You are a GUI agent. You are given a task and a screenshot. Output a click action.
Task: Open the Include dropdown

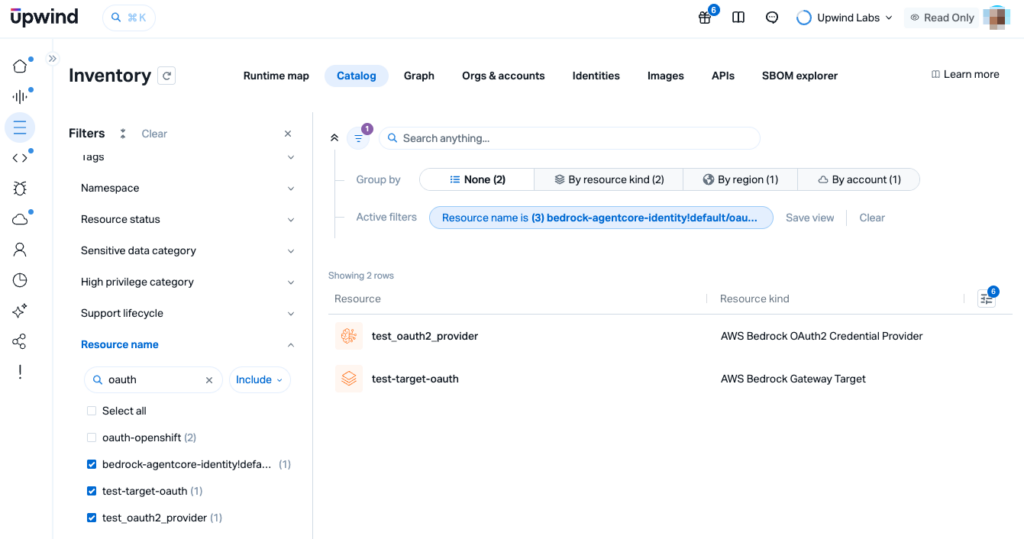click(x=259, y=380)
